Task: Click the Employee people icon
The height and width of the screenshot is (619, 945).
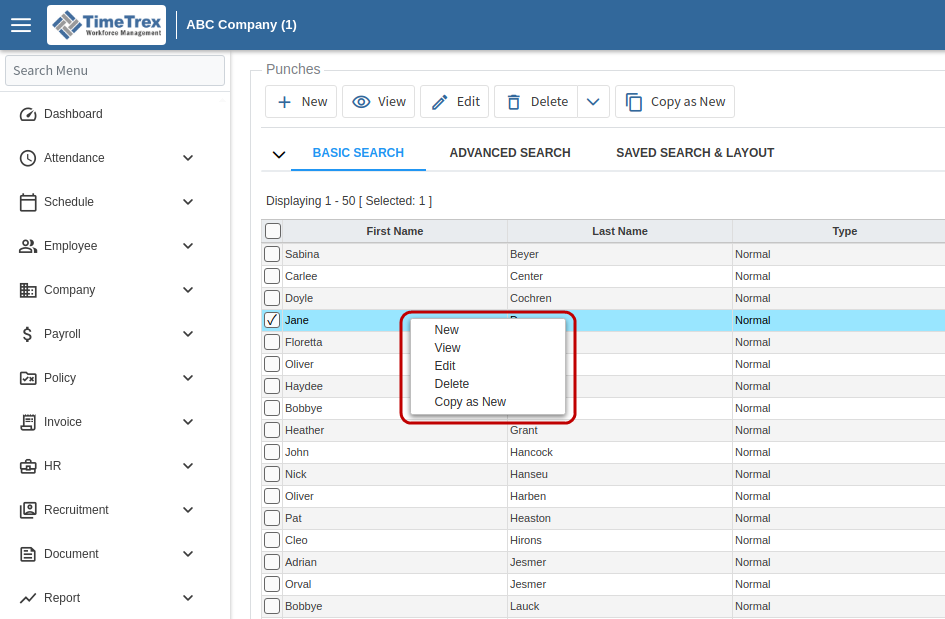Action: pos(28,246)
